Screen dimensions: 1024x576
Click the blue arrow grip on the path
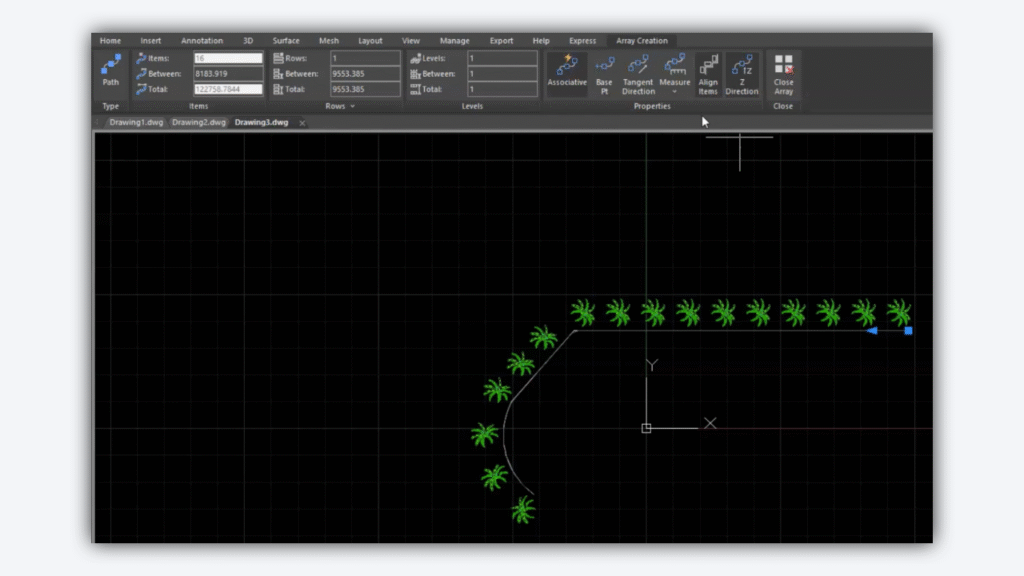point(873,331)
